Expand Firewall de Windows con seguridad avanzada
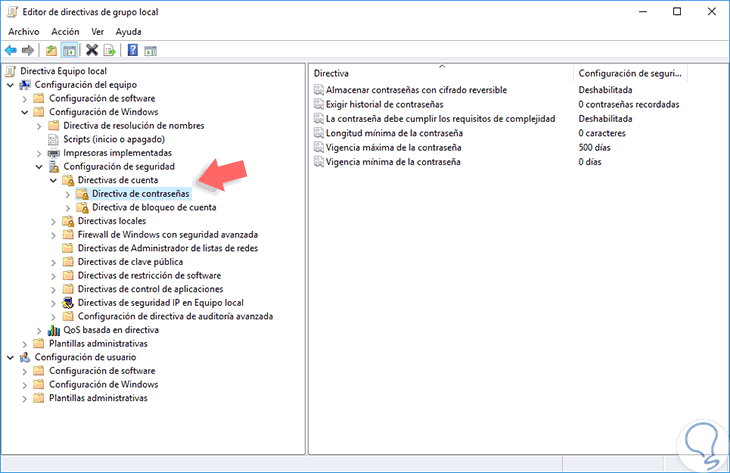 [54, 235]
